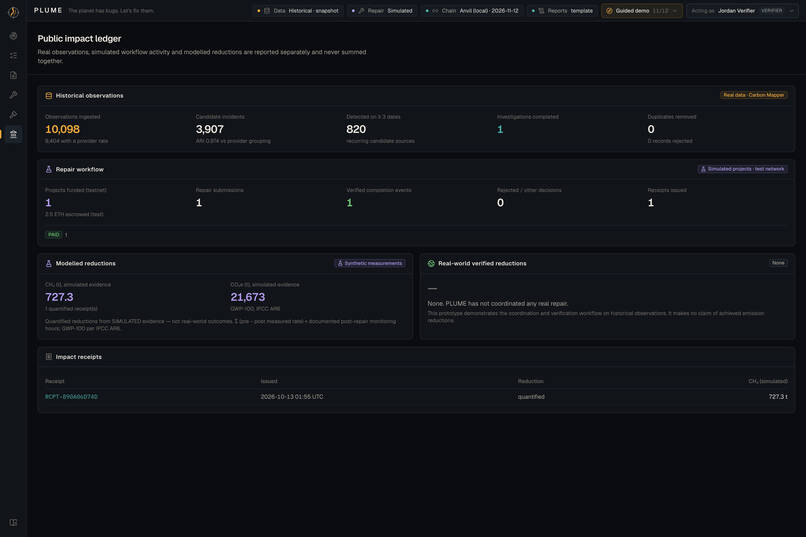The height and width of the screenshot is (537, 806).
Task: Click the quantified reduction cell
Action: tap(531, 397)
